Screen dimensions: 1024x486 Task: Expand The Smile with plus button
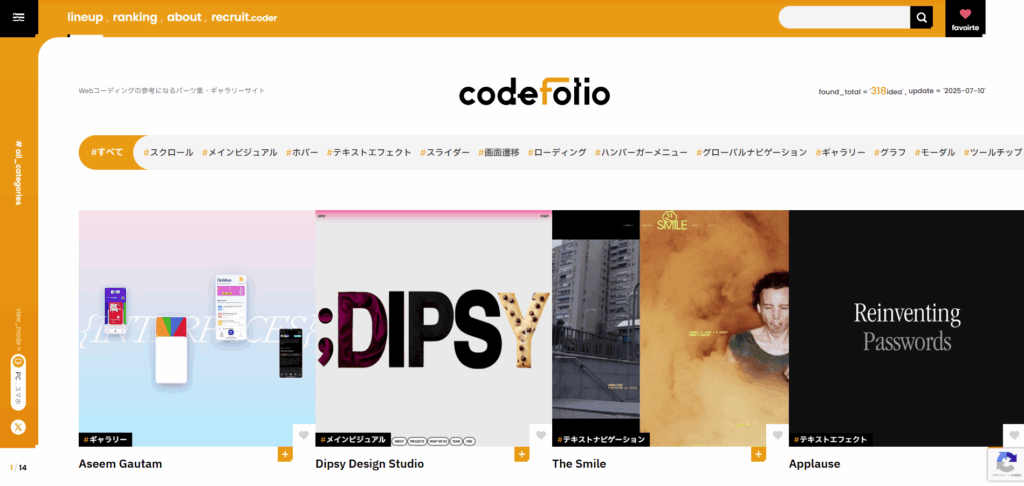pos(758,454)
